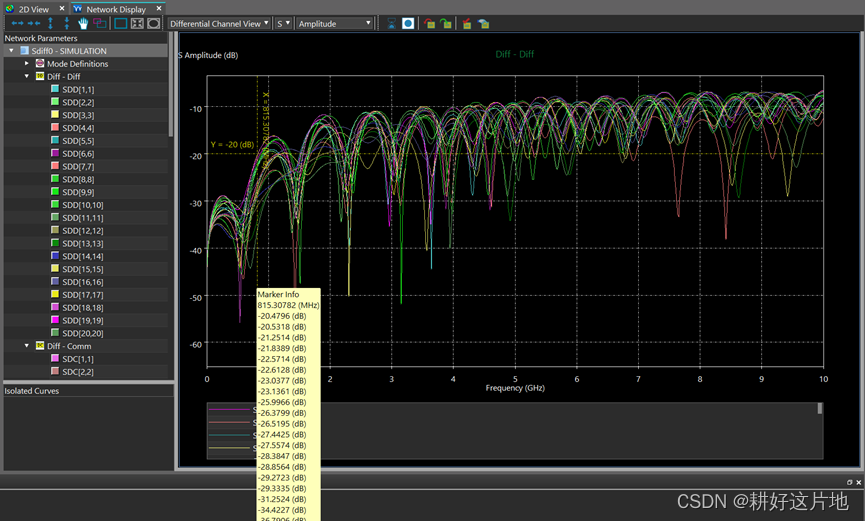Image resolution: width=865 pixels, height=521 pixels.
Task: Click the red-arrow folder icon
Action: 429,23
